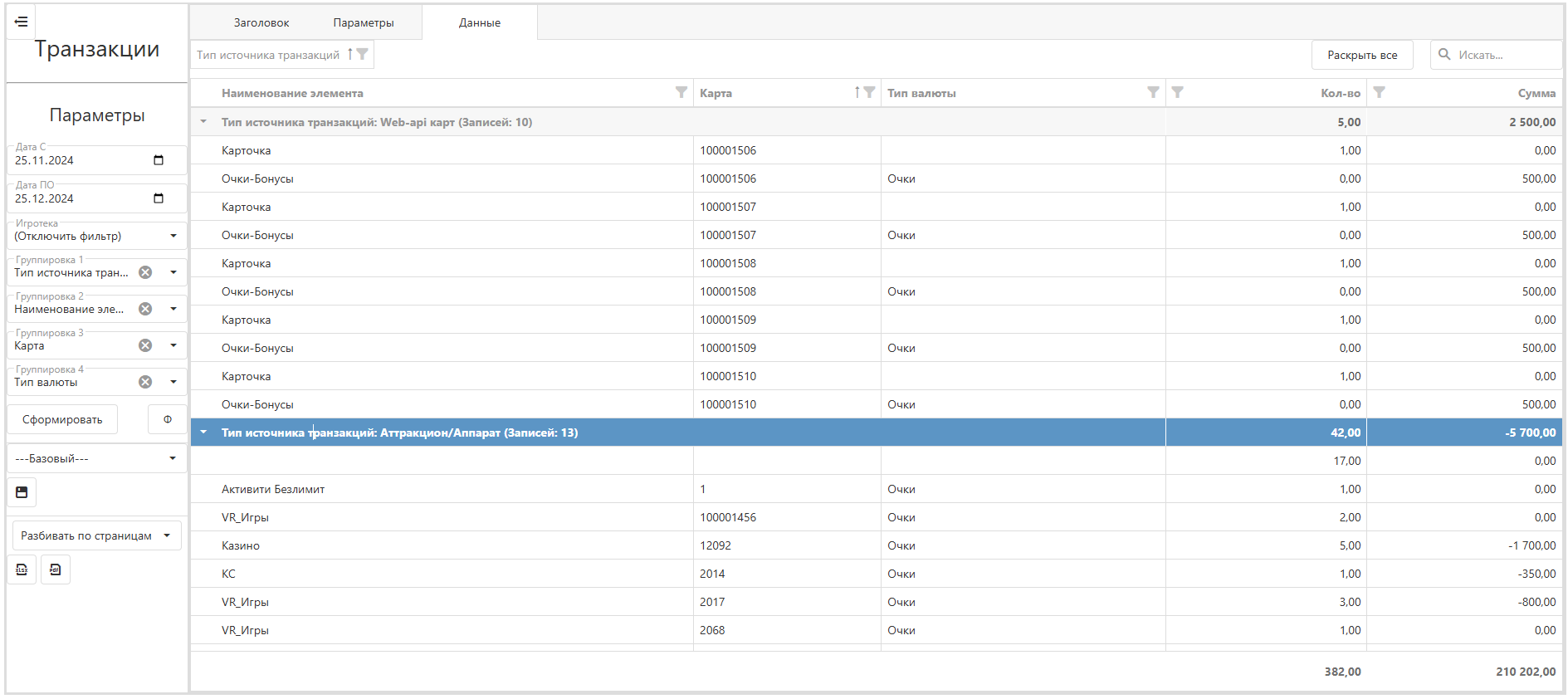
Task: Sort by Наименование элемента column header
Action: tap(292, 93)
